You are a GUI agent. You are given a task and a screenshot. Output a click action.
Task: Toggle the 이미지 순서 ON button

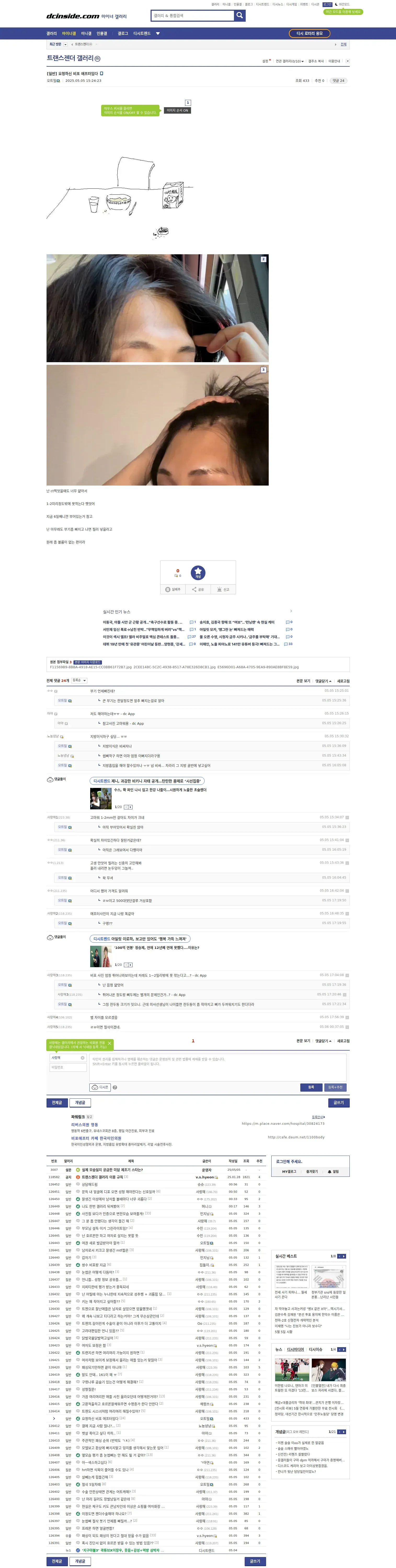[x=177, y=110]
